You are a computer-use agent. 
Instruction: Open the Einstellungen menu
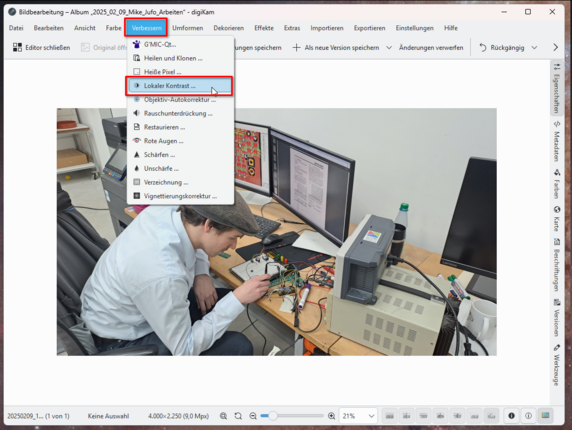pos(415,28)
